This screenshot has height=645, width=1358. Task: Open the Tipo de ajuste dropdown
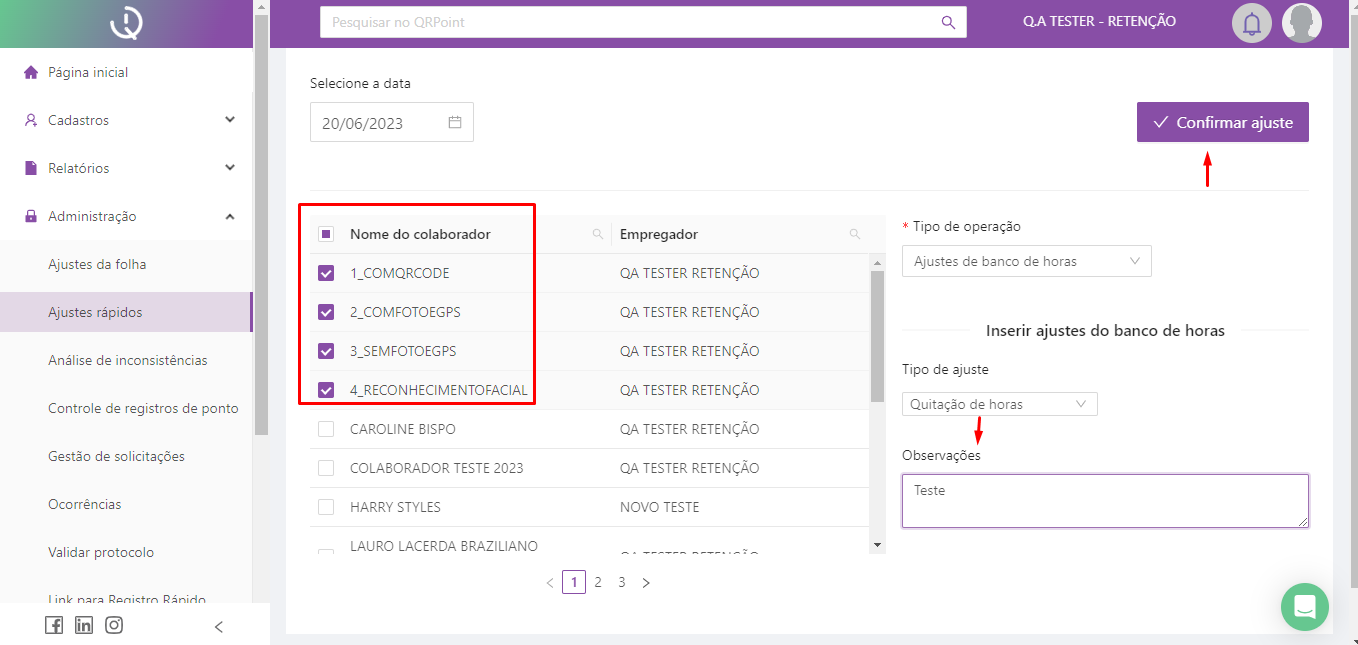[999, 404]
